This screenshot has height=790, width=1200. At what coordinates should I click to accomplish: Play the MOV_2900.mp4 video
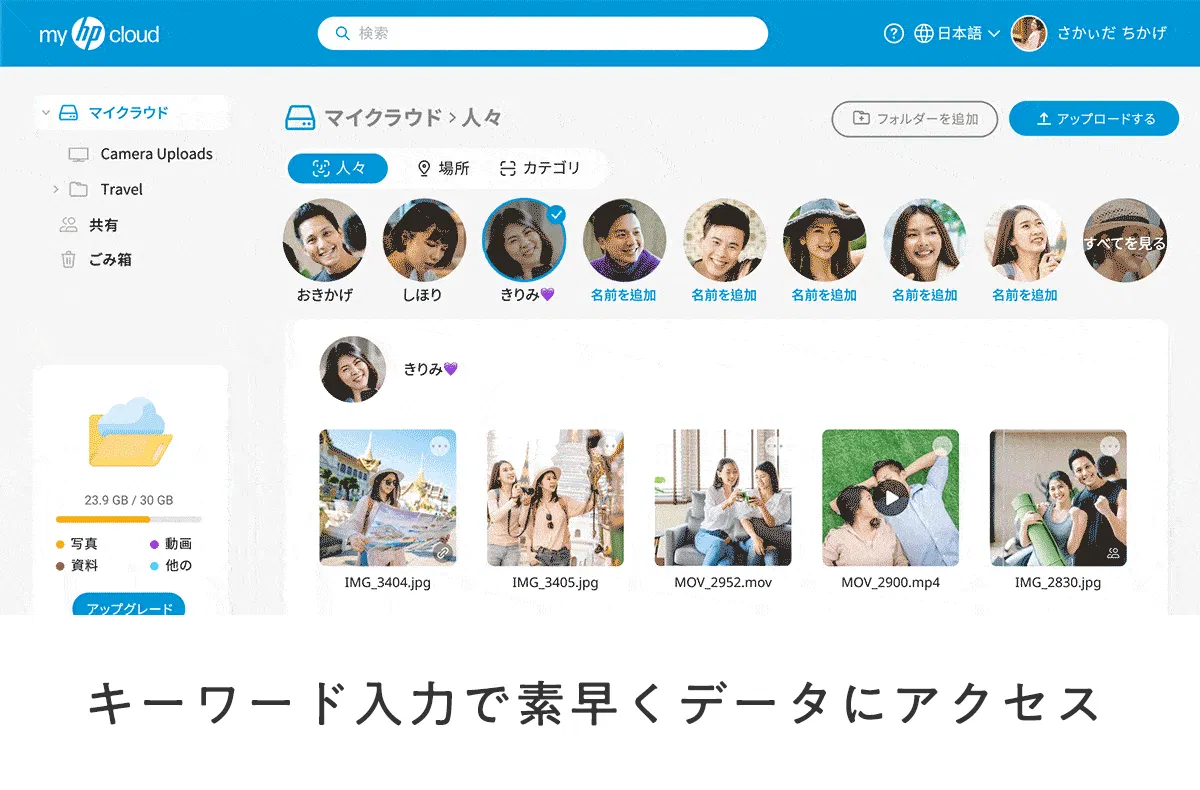[x=890, y=497]
